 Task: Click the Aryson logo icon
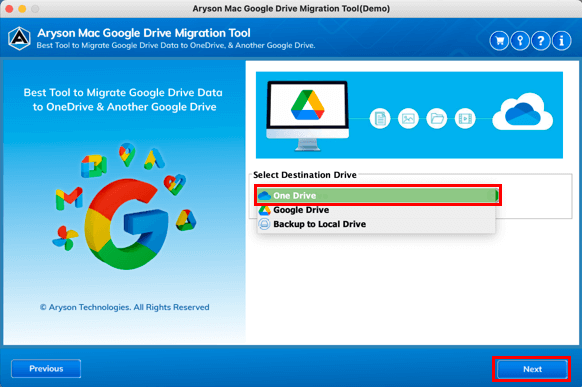coord(19,38)
